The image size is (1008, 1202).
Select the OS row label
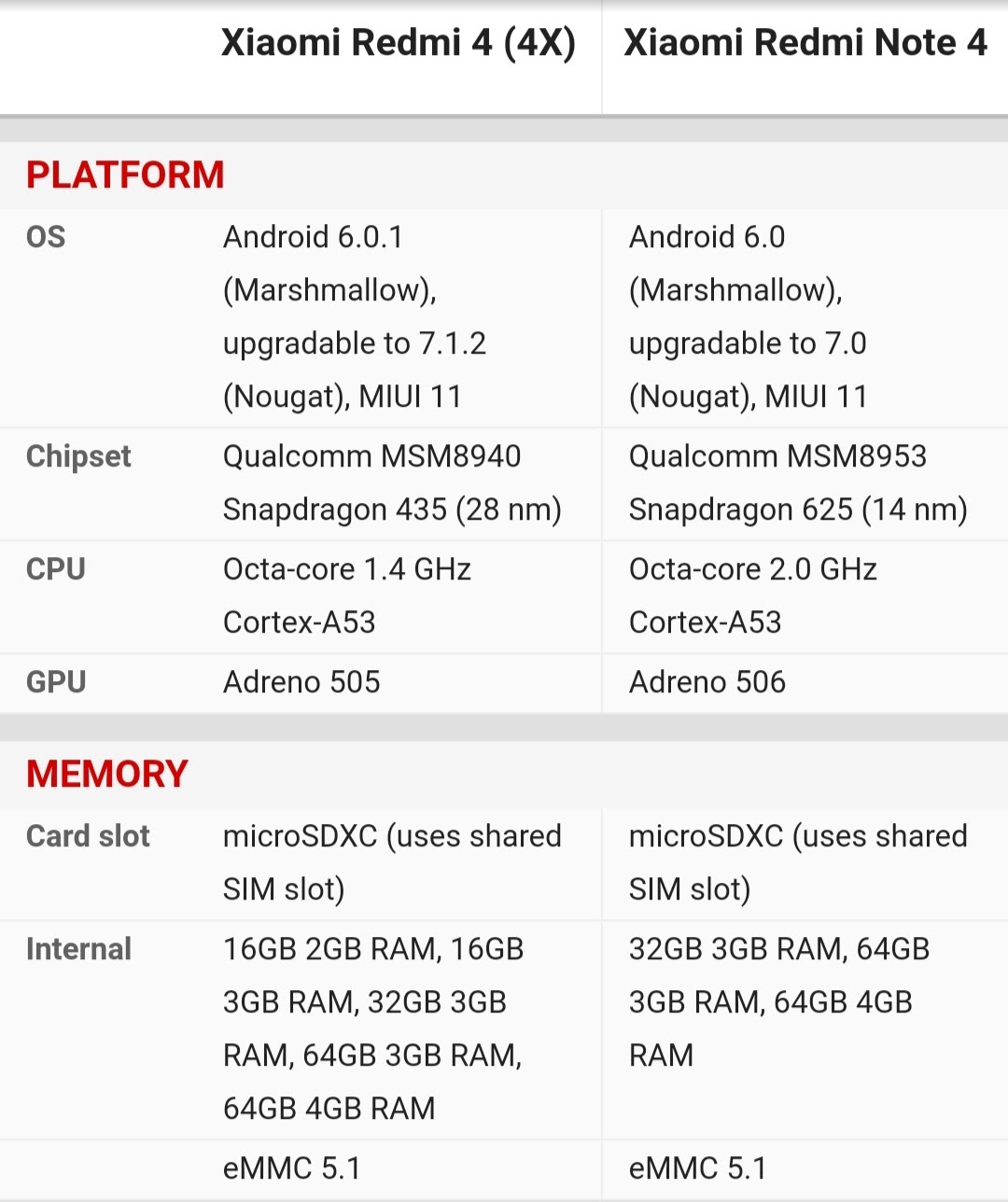(46, 237)
